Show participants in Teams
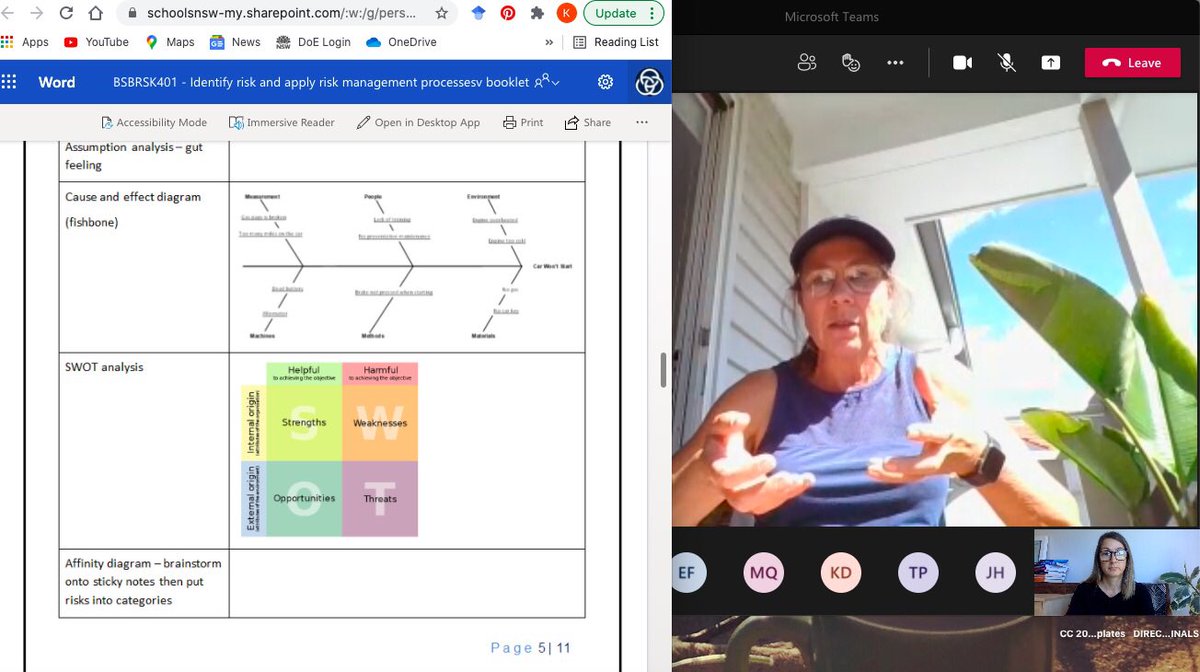This screenshot has width=1200, height=672. pyautogui.click(x=807, y=62)
